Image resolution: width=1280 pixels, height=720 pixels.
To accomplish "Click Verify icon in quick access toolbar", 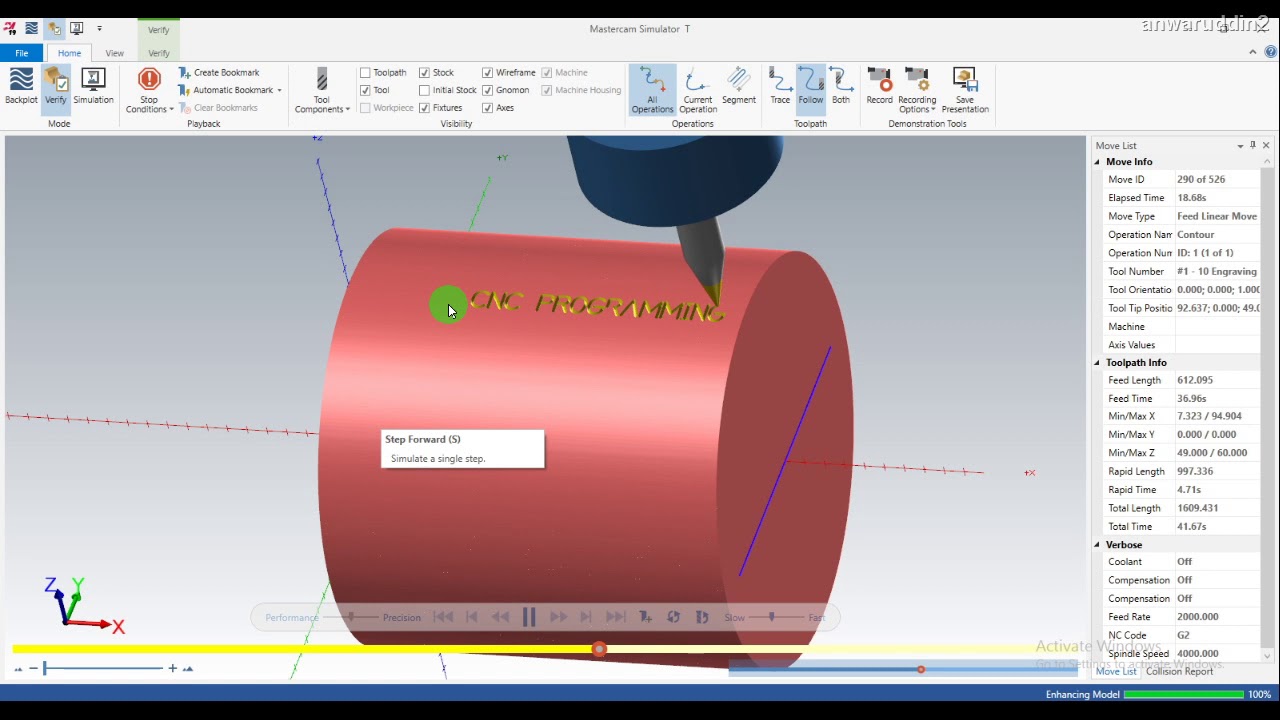I will tap(54, 28).
